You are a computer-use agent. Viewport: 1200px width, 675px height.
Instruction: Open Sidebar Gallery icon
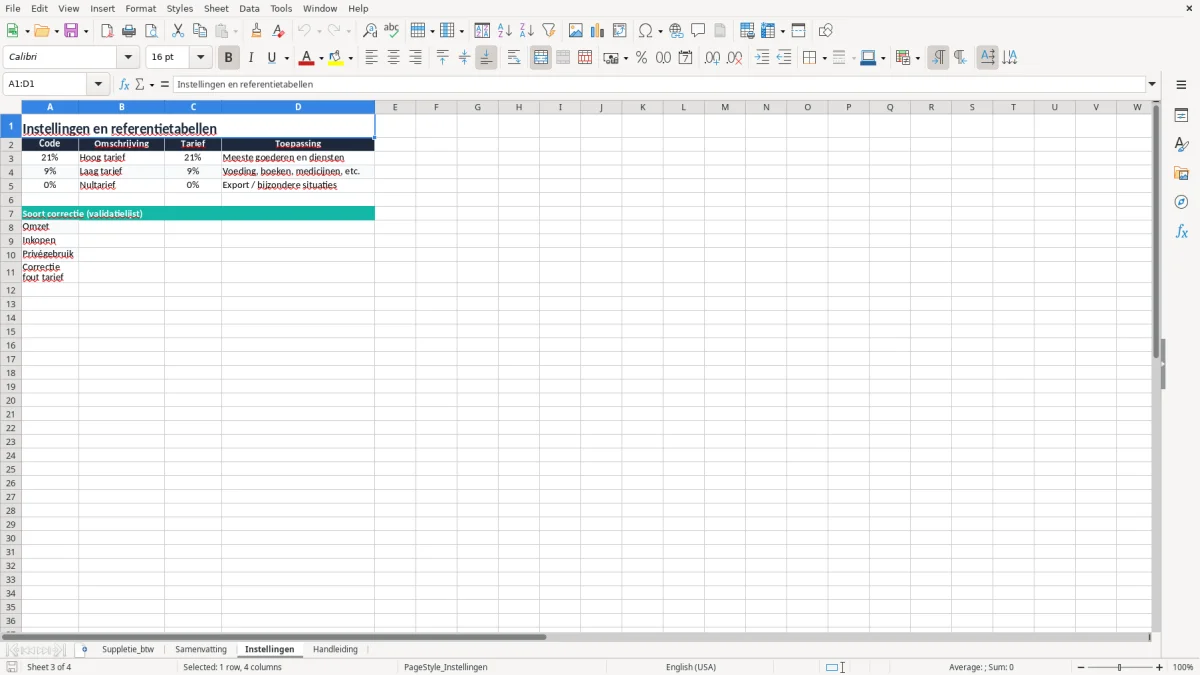point(1181,173)
